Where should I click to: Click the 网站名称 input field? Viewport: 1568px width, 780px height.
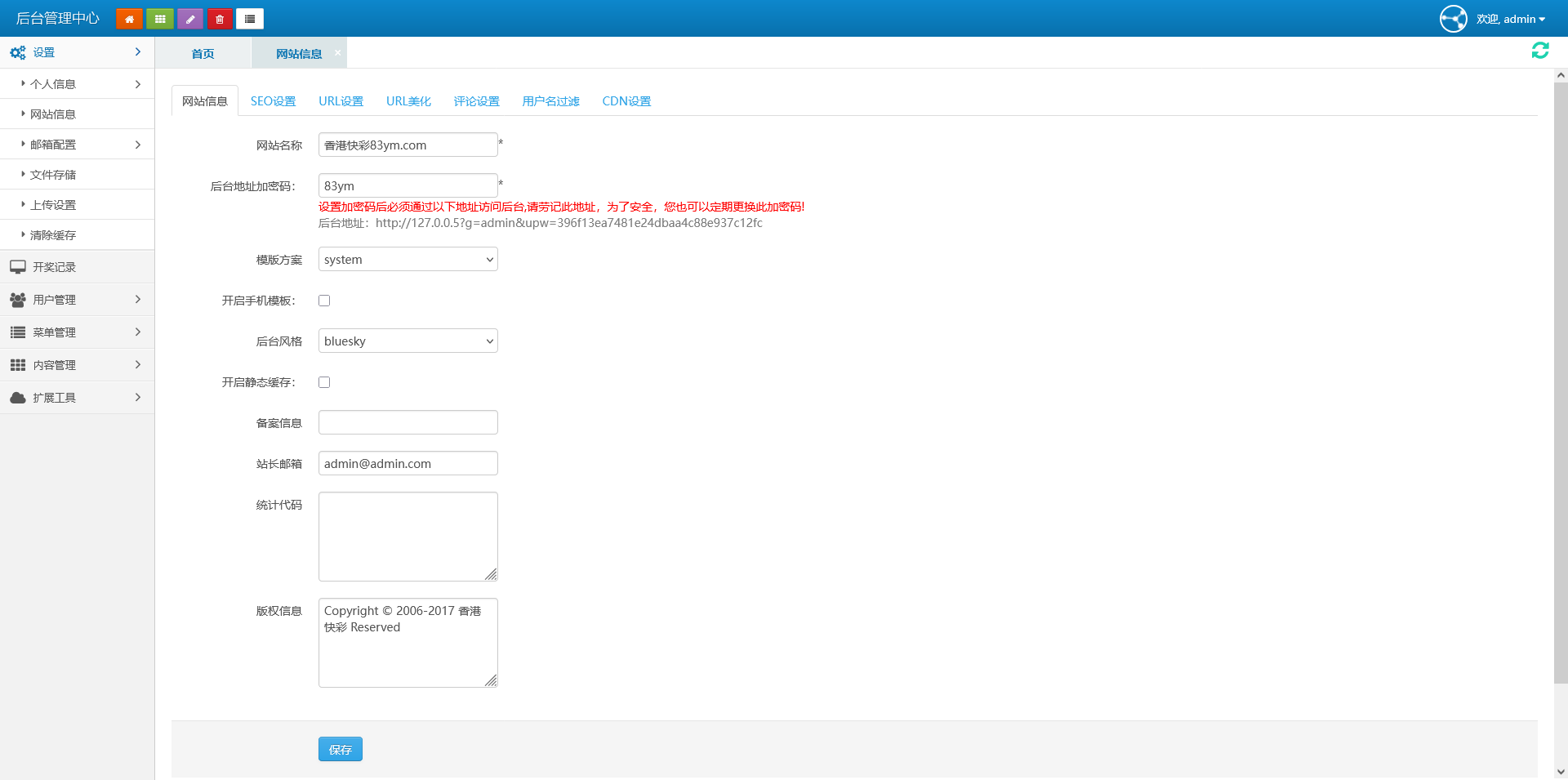(408, 145)
